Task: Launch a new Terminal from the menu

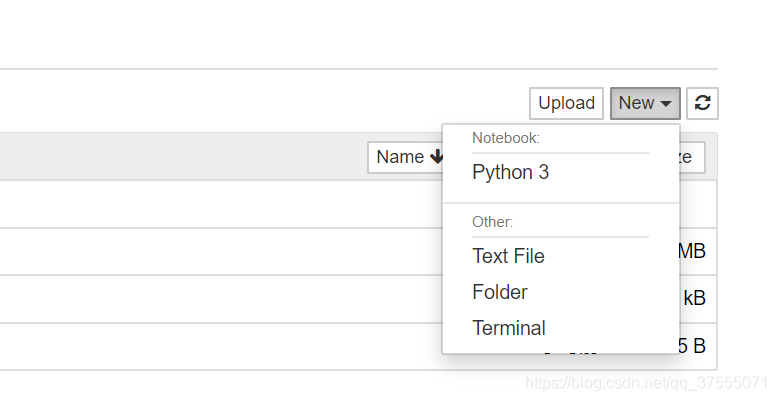Action: [508, 328]
